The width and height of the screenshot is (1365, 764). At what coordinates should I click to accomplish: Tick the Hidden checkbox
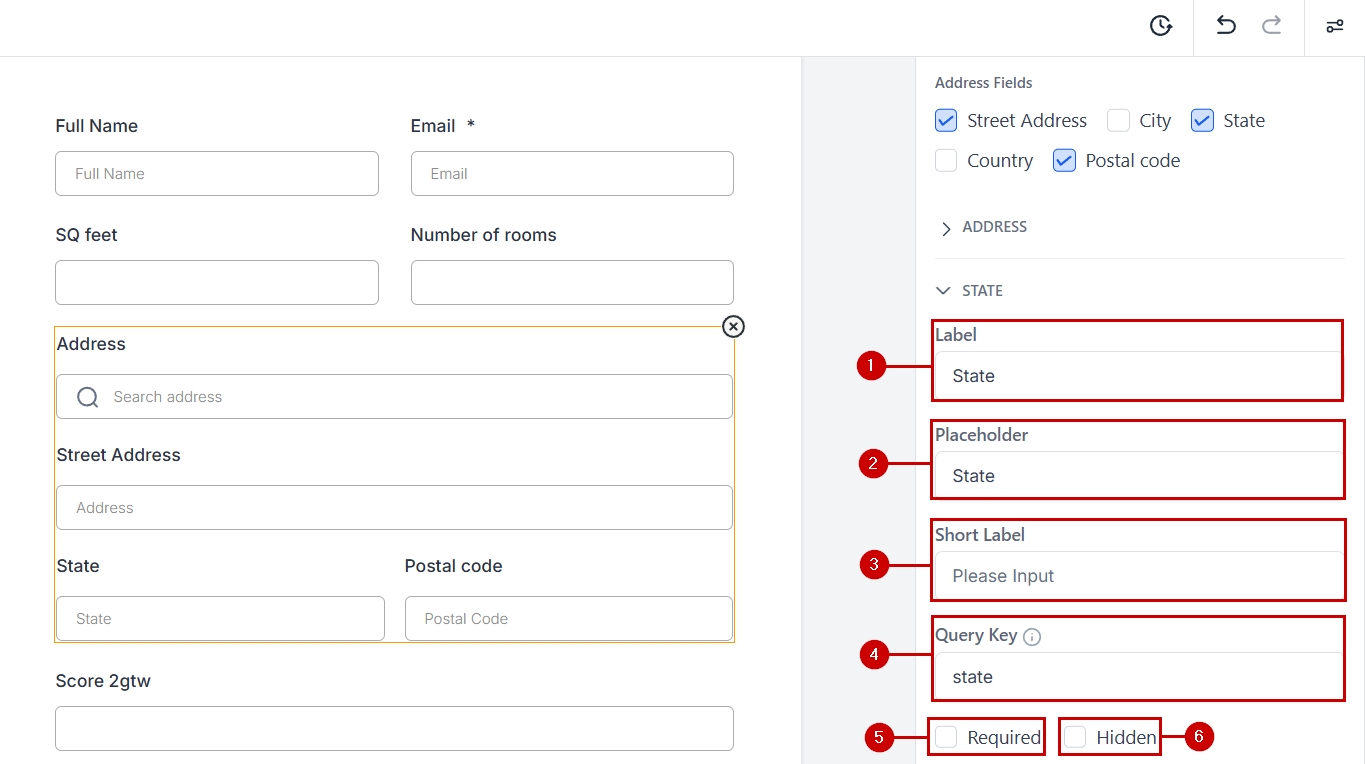tap(1075, 737)
